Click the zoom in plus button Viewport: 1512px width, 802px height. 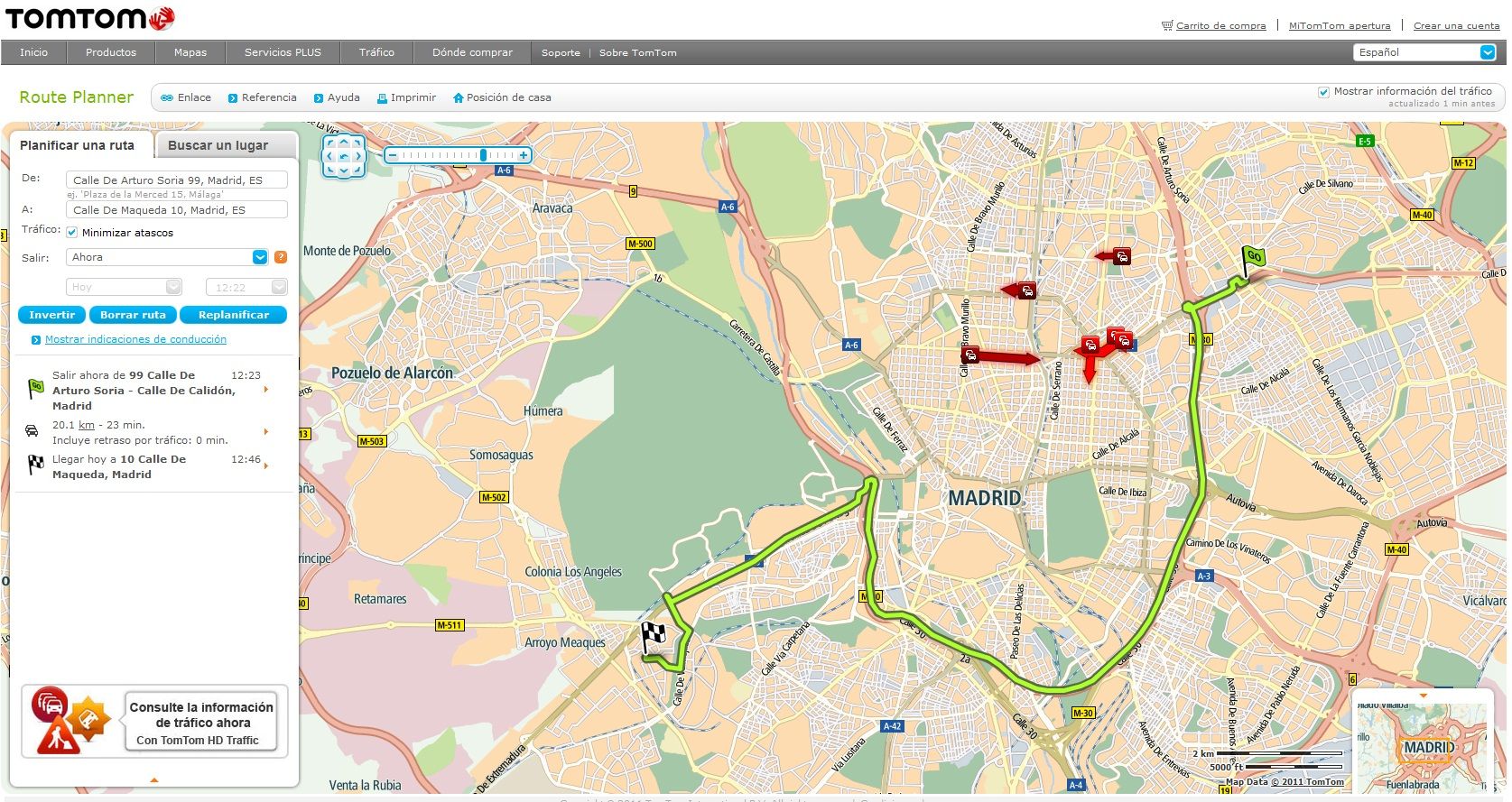pos(524,155)
